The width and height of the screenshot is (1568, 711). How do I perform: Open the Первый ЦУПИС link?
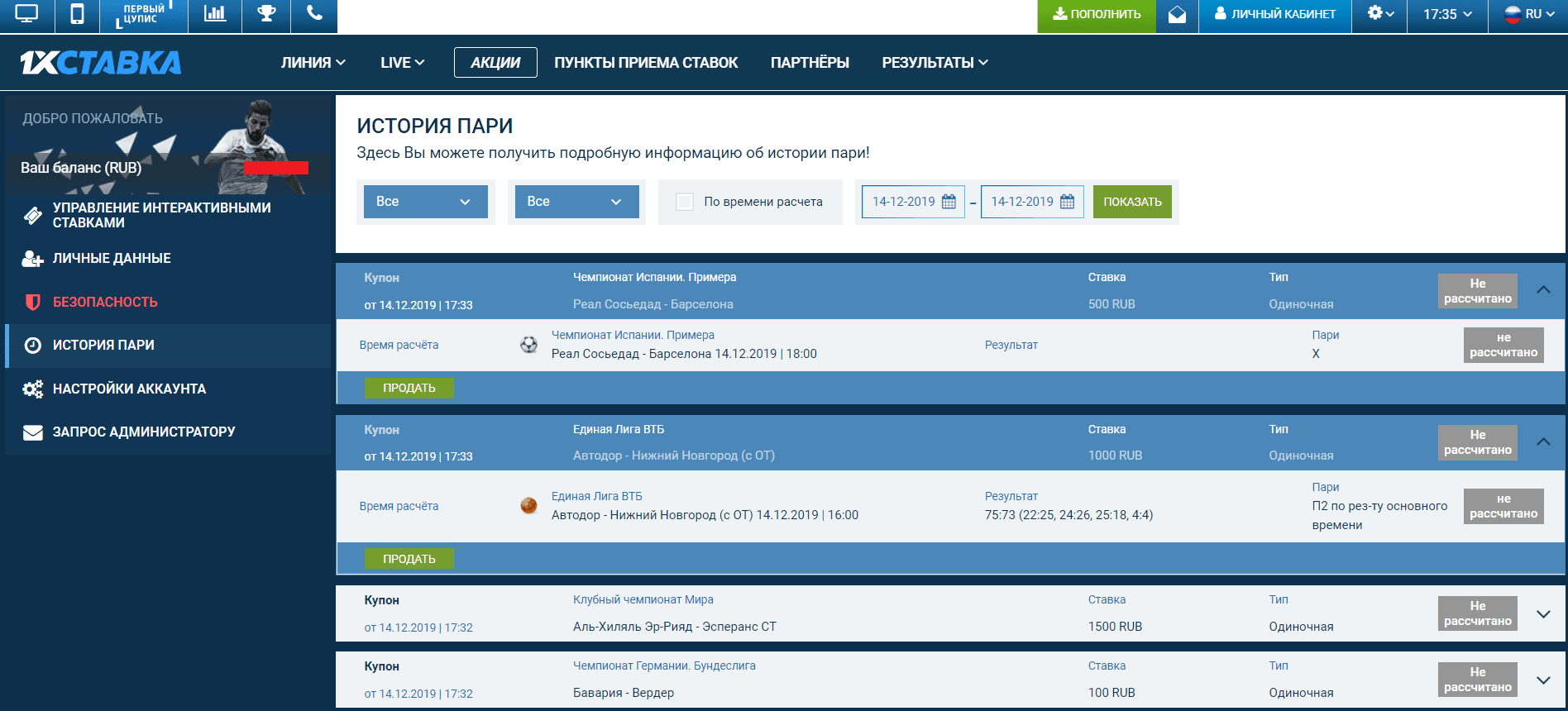(x=144, y=15)
